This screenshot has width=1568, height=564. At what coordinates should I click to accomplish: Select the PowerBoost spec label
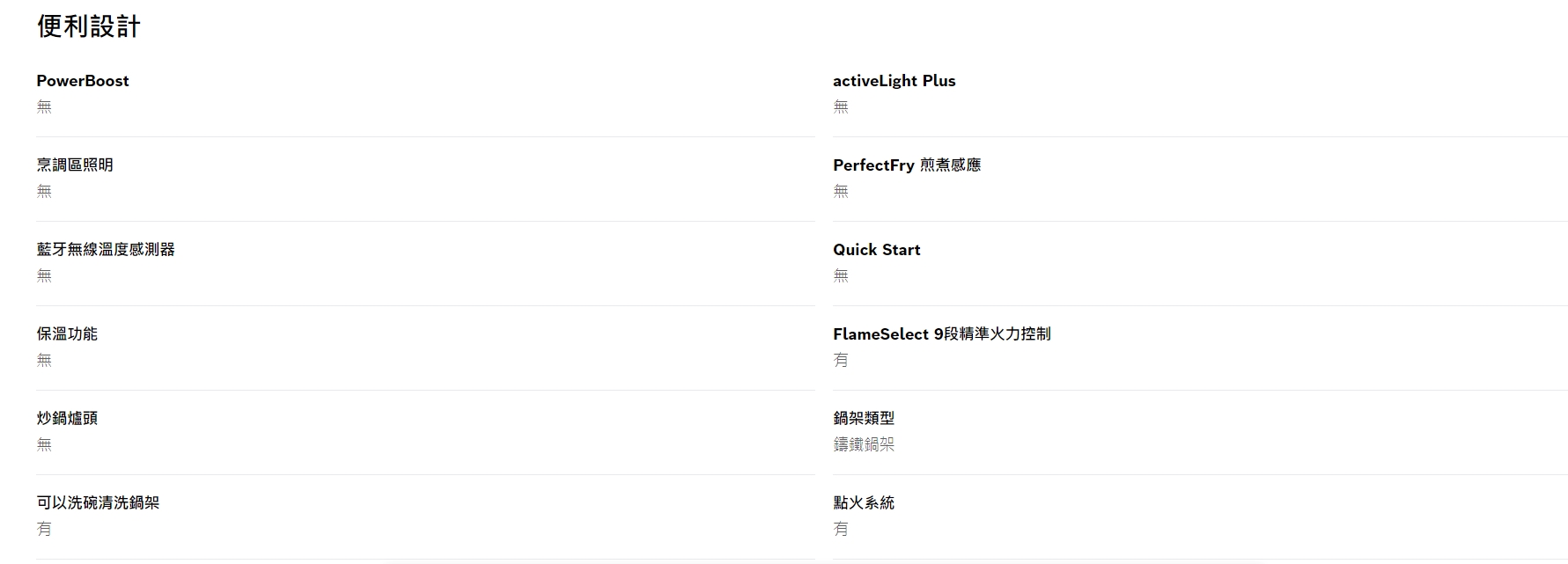point(83,81)
